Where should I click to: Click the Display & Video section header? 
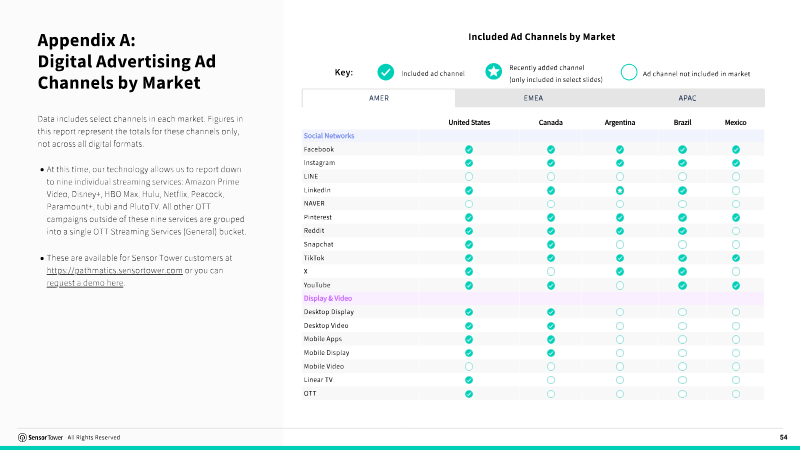(328, 298)
